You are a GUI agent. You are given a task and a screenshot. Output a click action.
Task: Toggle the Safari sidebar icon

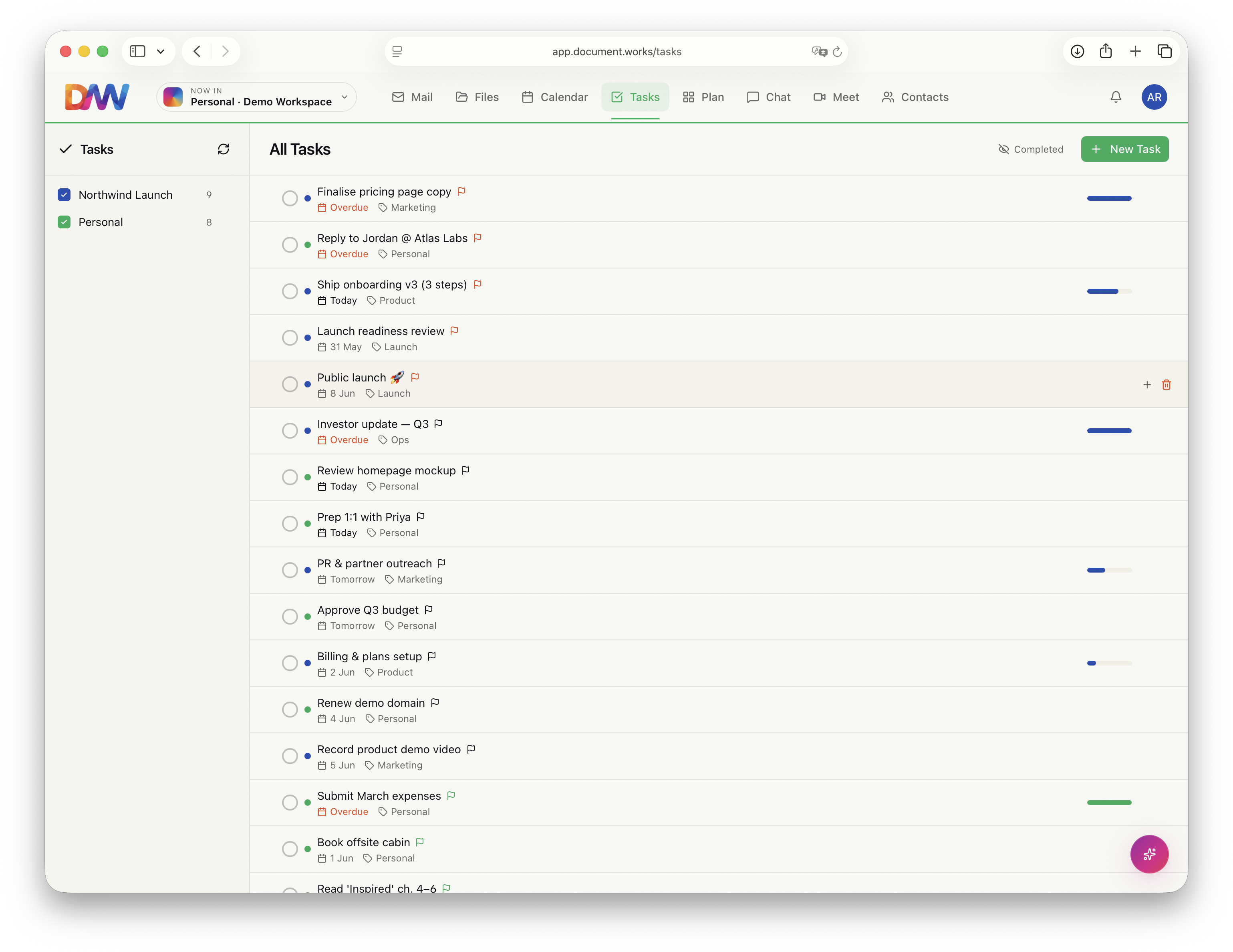coord(137,51)
